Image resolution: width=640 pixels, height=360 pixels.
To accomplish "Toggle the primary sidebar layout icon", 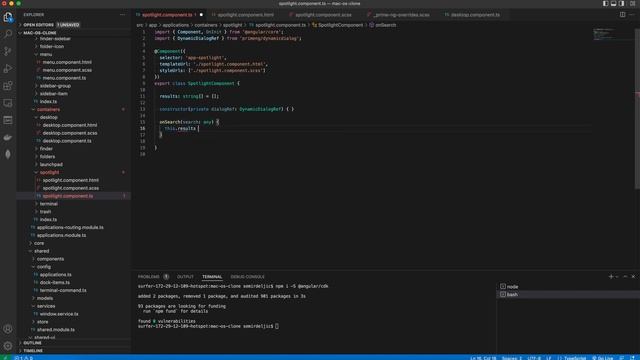I will point(605,3).
